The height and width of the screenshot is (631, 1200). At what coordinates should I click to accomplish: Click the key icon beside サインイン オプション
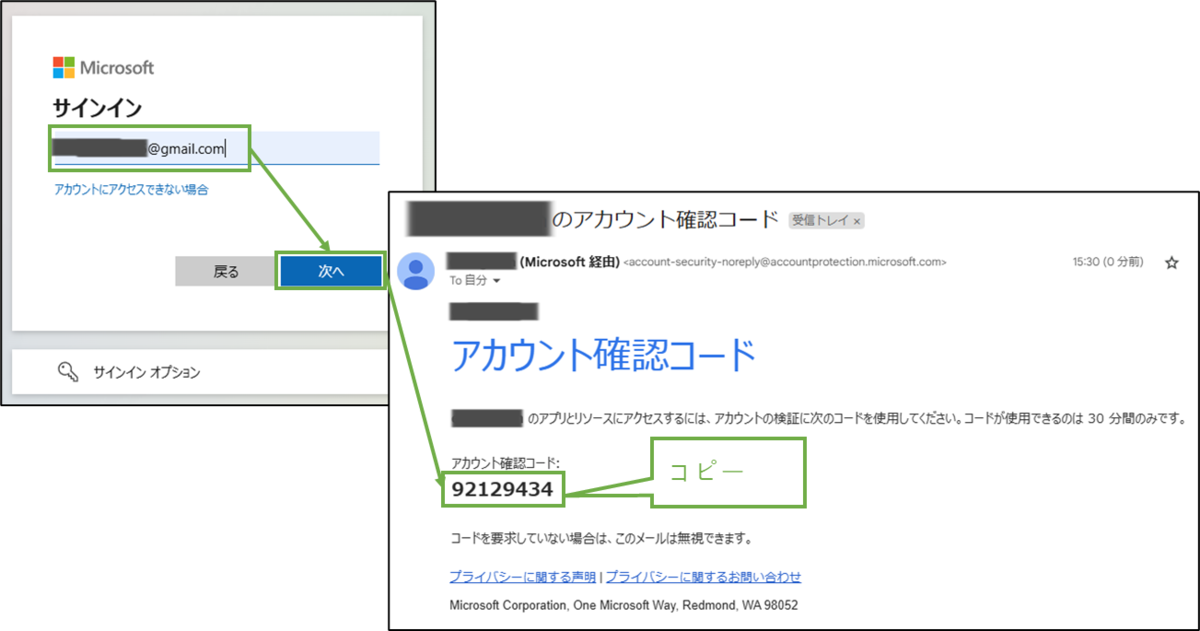coord(68,372)
